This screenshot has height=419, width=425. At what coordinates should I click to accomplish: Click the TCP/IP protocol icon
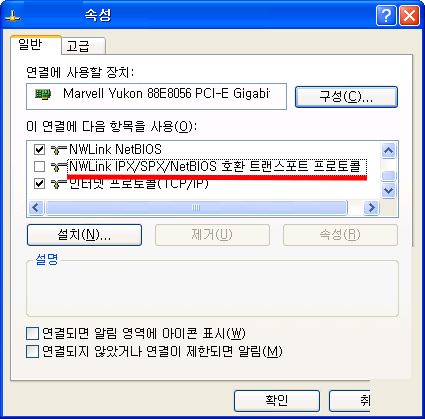coord(59,183)
